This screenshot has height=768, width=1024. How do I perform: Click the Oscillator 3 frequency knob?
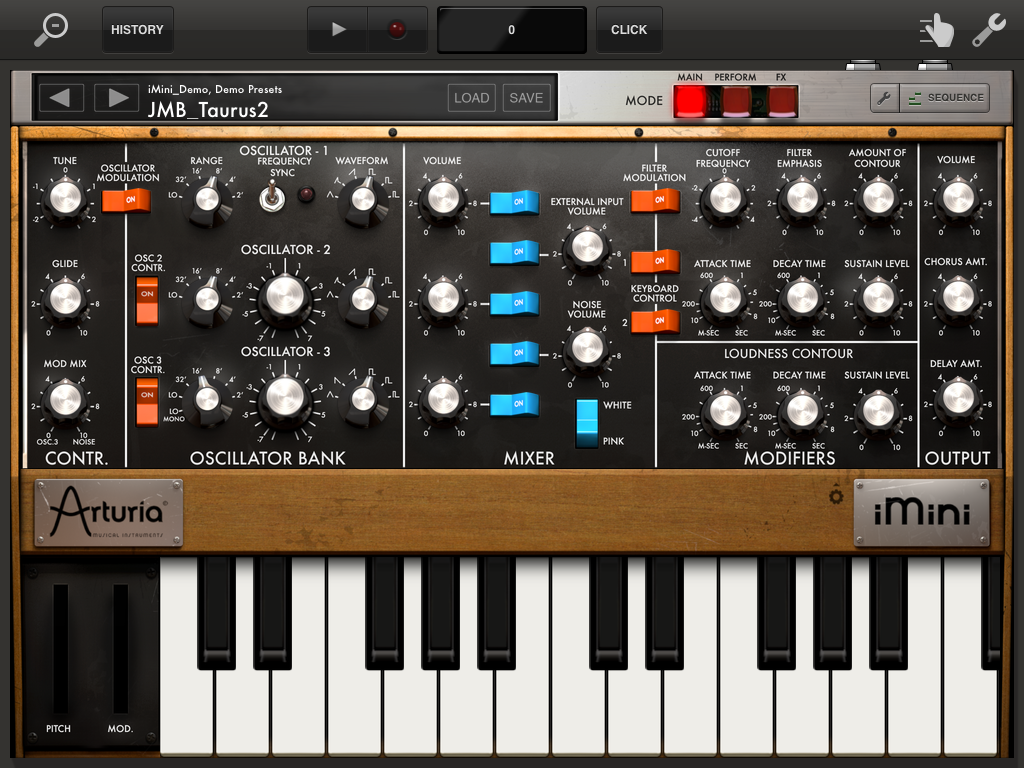click(x=285, y=398)
